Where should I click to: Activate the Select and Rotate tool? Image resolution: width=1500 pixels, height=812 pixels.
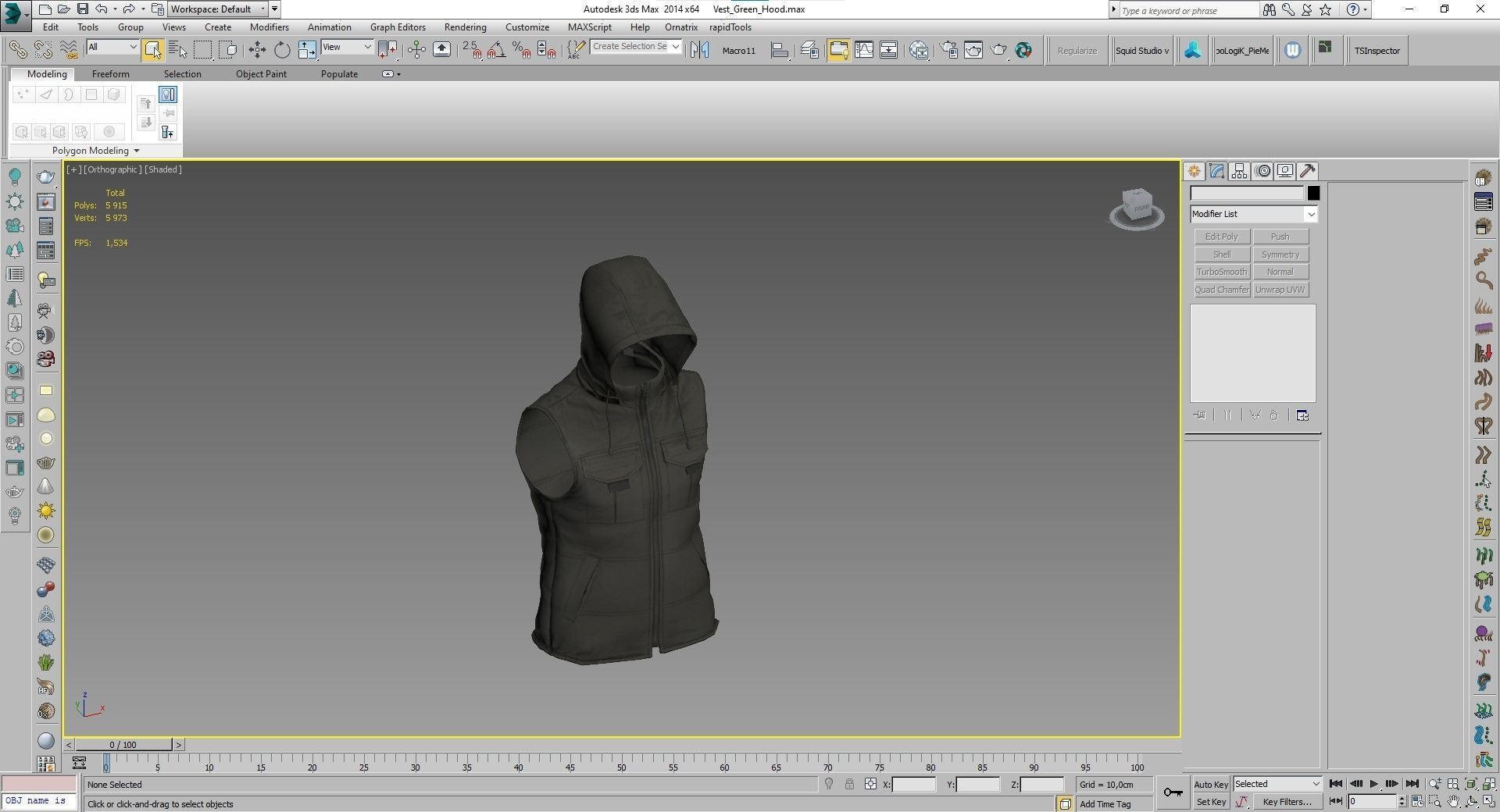point(282,50)
